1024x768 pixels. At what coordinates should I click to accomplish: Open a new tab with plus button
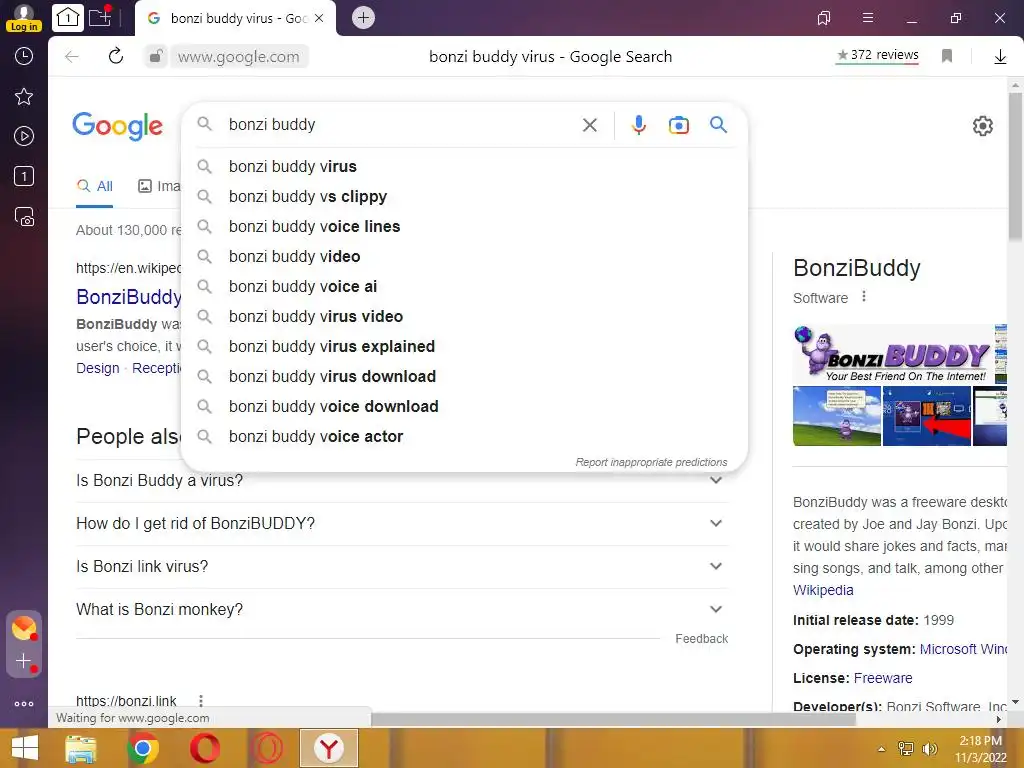pyautogui.click(x=363, y=18)
